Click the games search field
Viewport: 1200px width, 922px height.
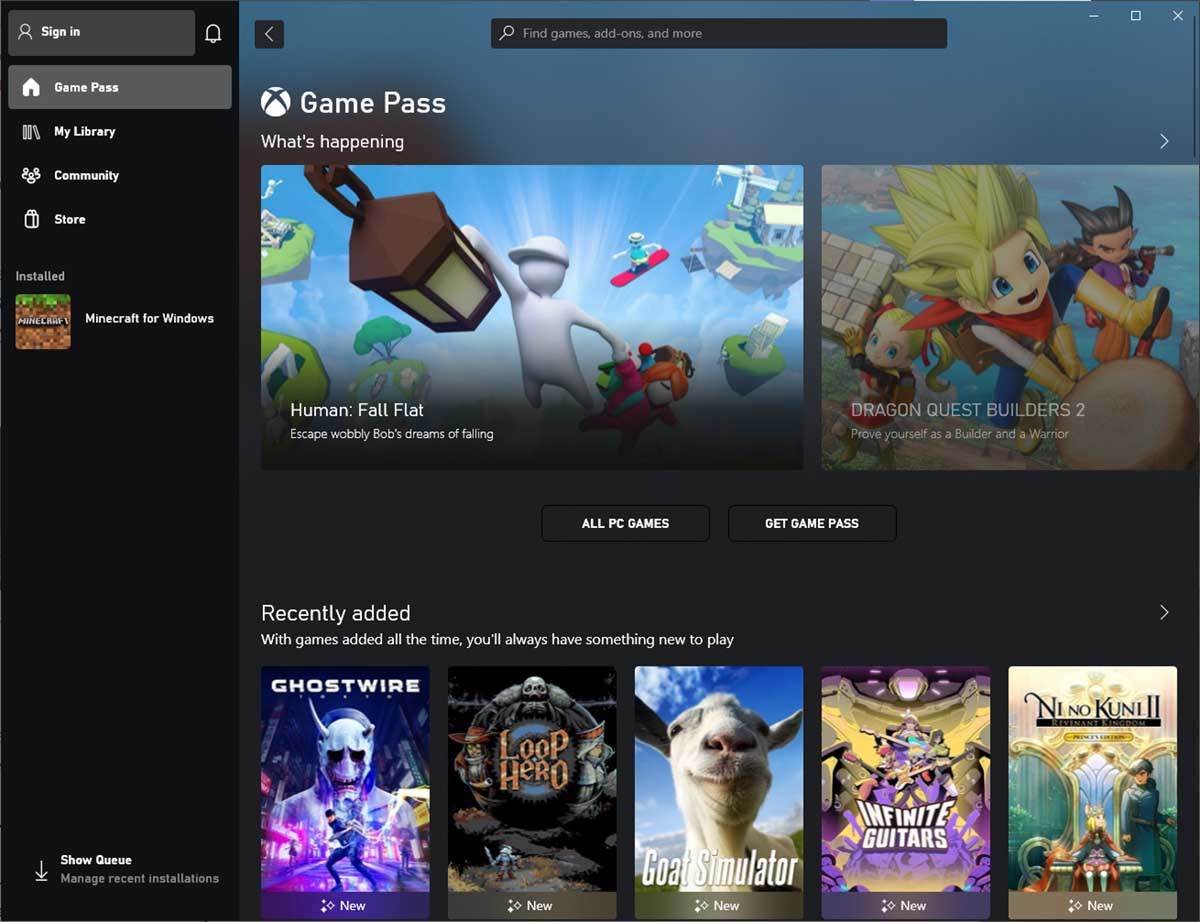[x=718, y=33]
